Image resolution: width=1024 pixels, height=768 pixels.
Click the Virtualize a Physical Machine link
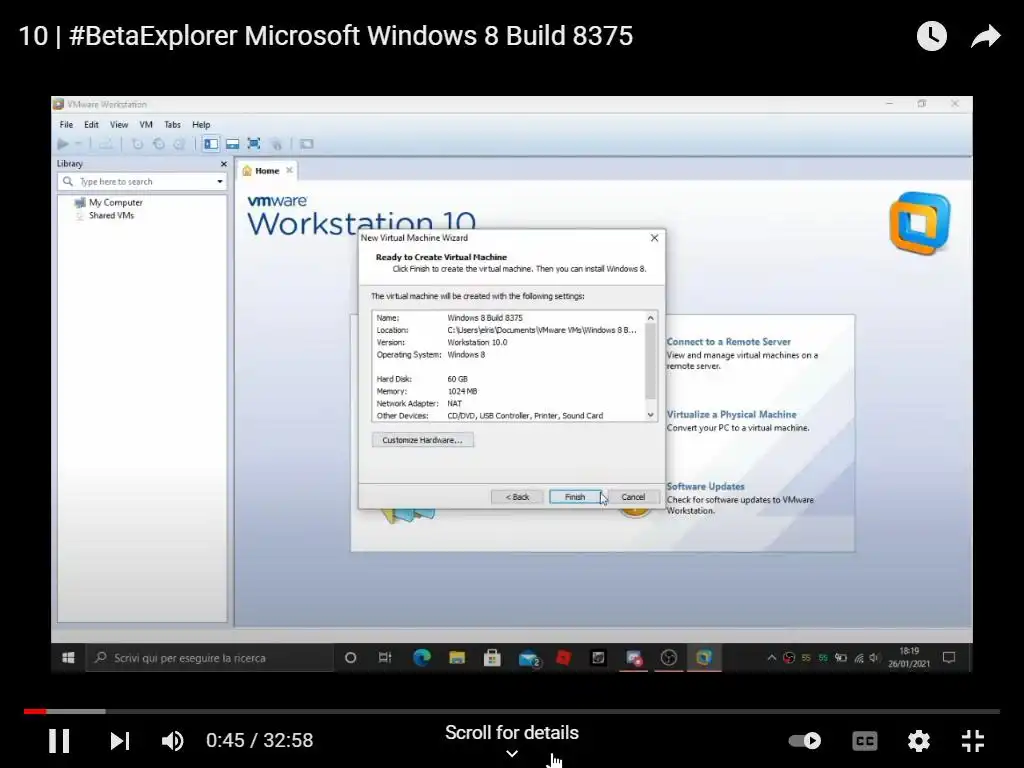click(731, 414)
